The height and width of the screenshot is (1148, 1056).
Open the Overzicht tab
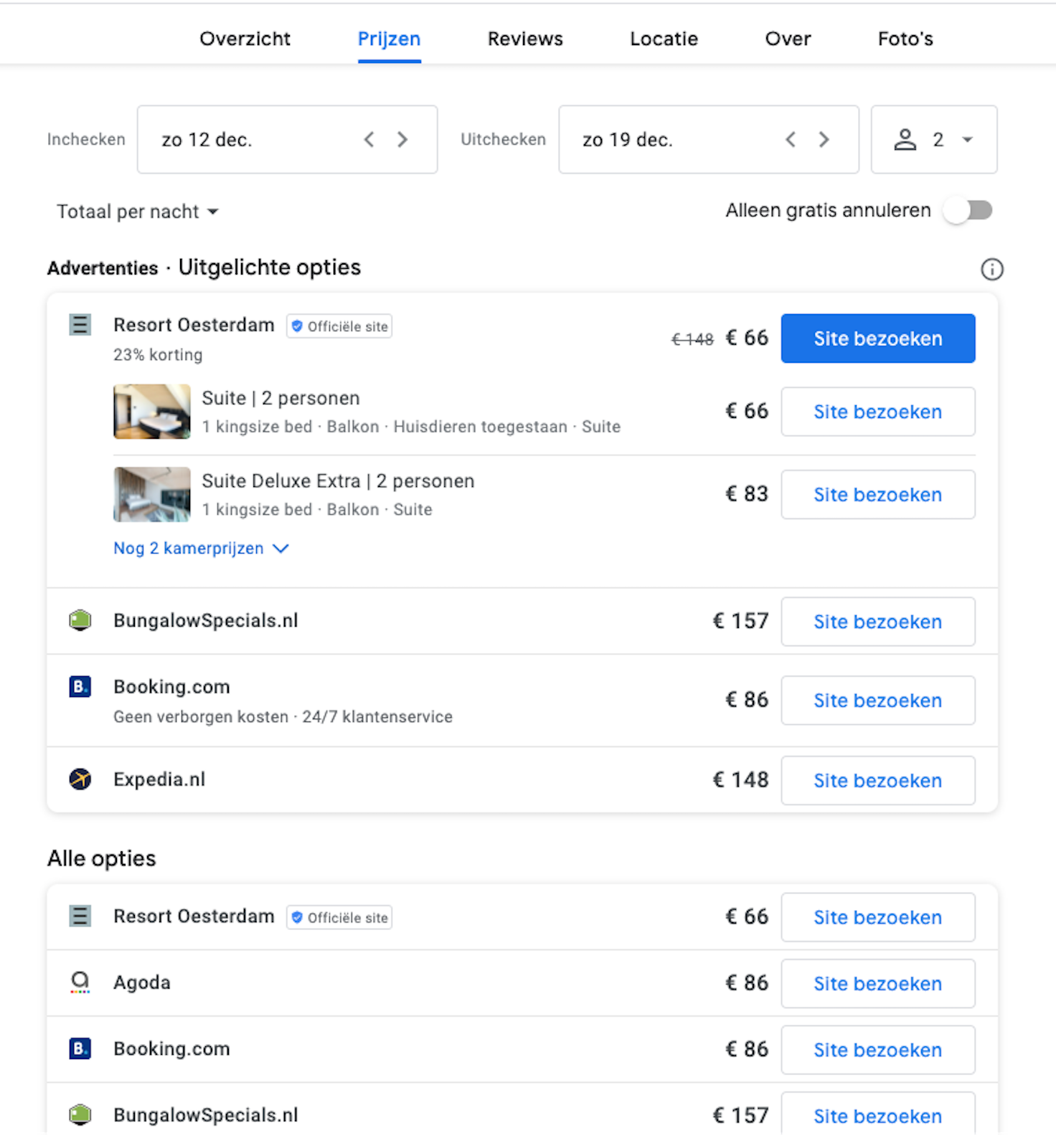pyautogui.click(x=245, y=39)
